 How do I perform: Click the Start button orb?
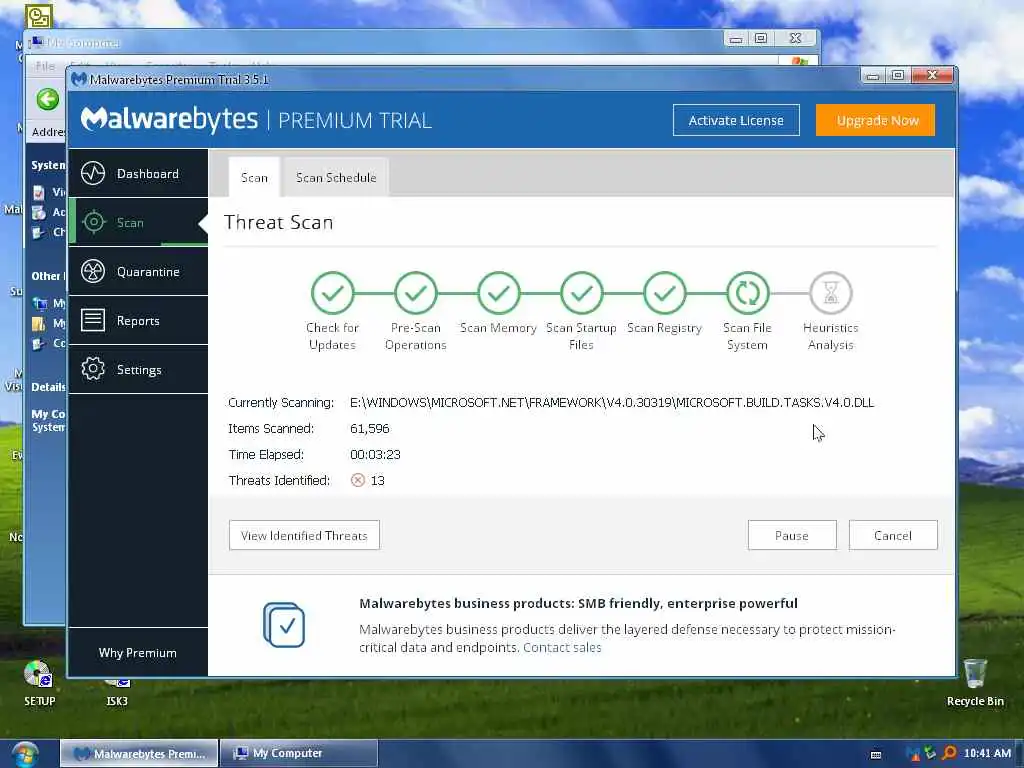25,755
